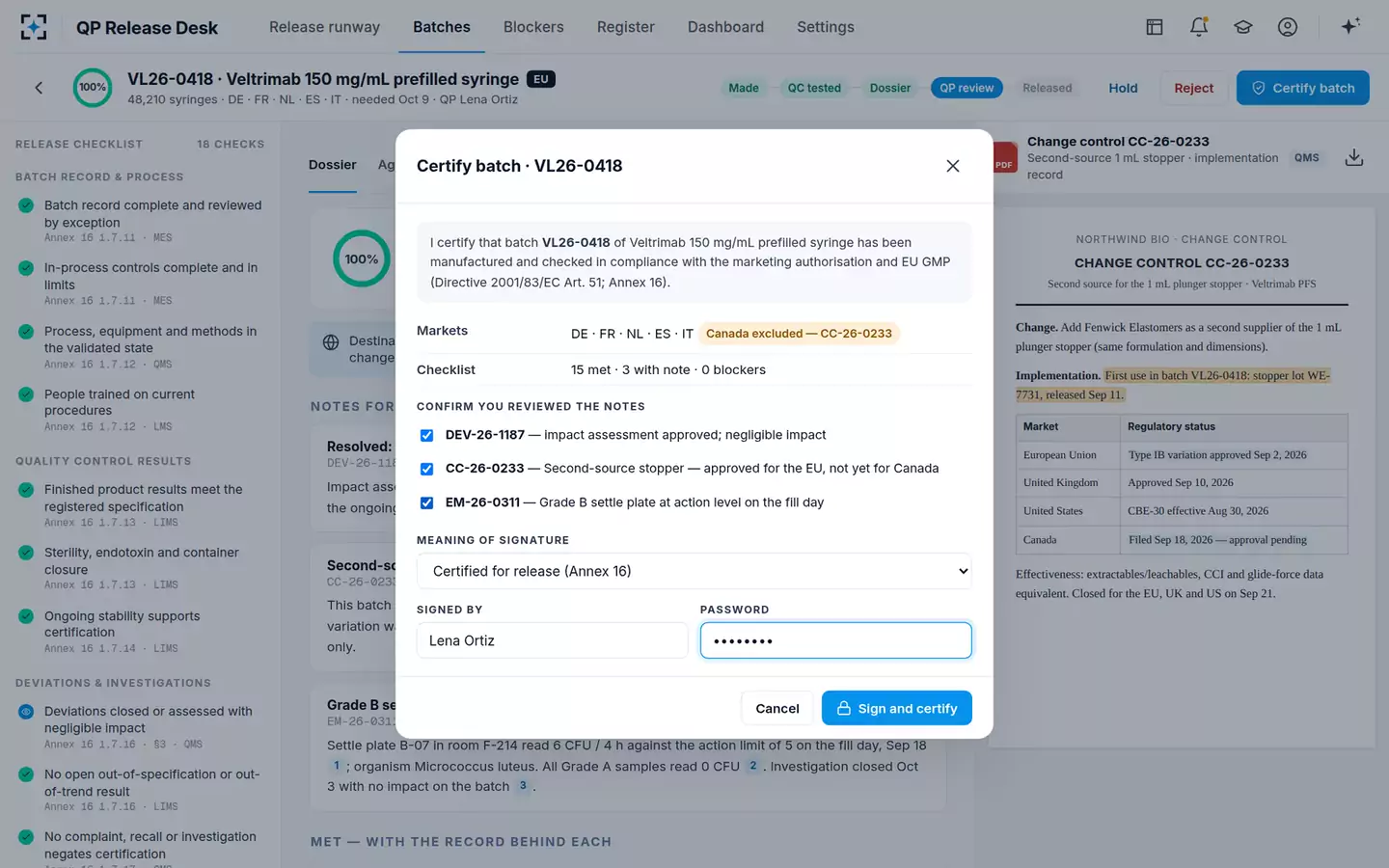Select the Released stage pill
1389x868 pixels.
coord(1048,88)
